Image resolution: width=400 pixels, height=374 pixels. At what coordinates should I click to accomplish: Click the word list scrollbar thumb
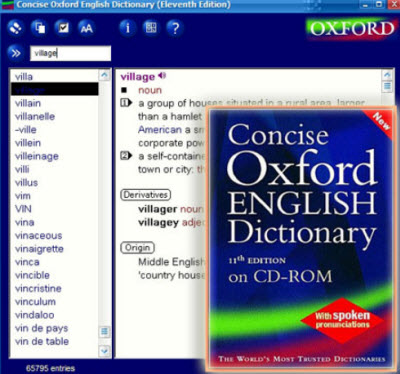point(104,332)
